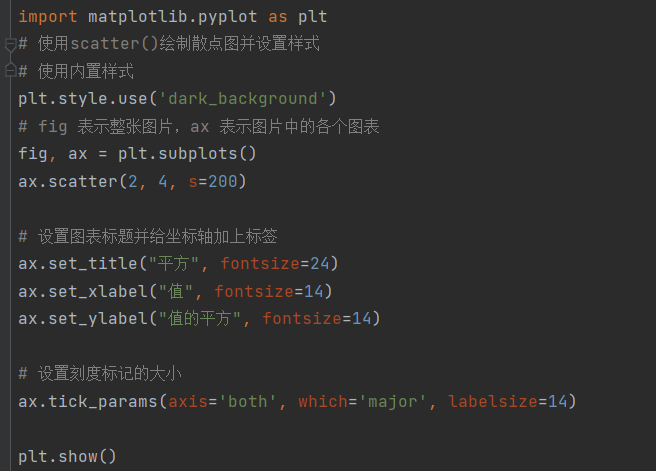Click the axis='both' argument
This screenshot has height=471, width=656.
click(222, 402)
